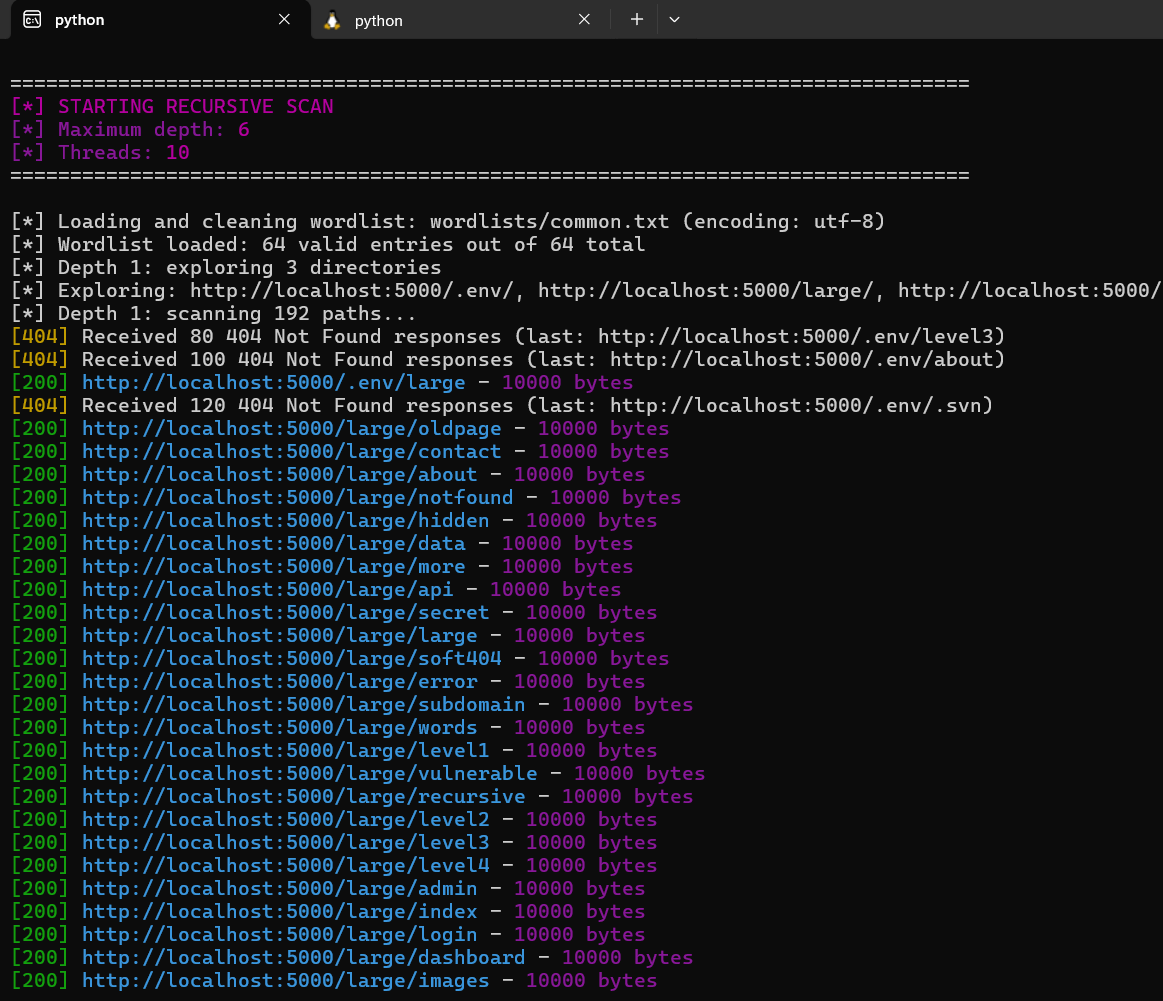1163x1001 pixels.
Task: Click the 'Maximum depth: 6' line
Action: pyautogui.click(x=131, y=130)
